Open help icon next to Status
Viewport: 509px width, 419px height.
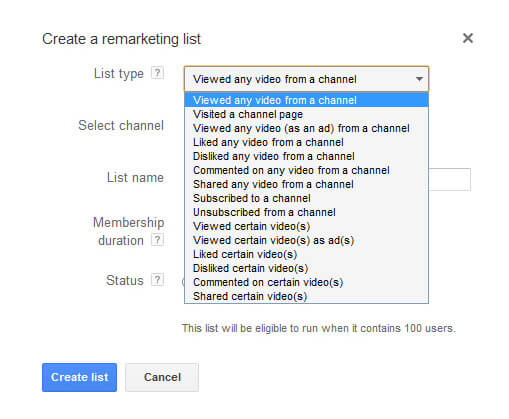157,280
